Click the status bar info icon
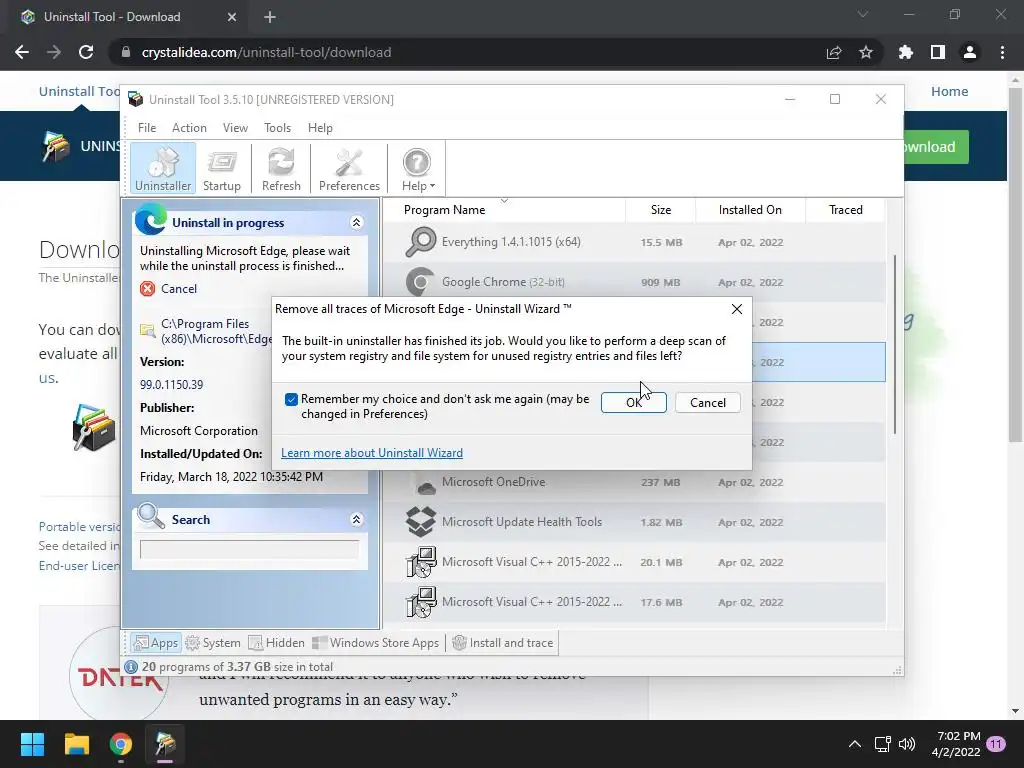Viewport: 1024px width, 768px height. [x=131, y=667]
